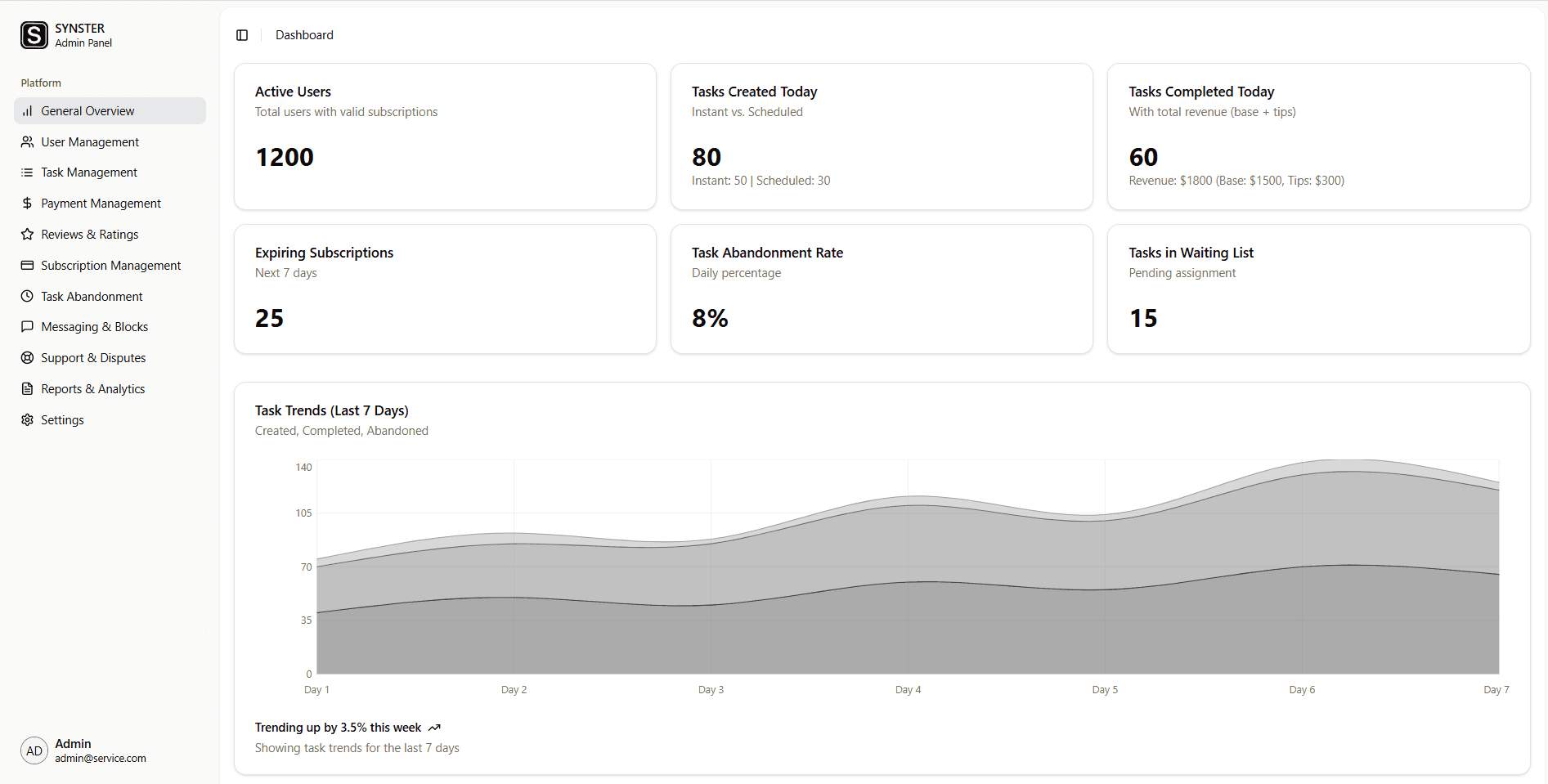Select General Overview in the sidebar
This screenshot has height=784, width=1548.
click(x=87, y=110)
